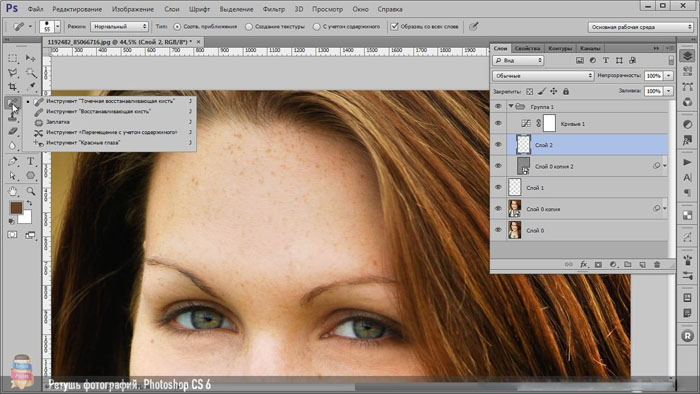This screenshot has width=700, height=394.
Task: Collapse the Группа 1 layer group
Action: coord(511,107)
